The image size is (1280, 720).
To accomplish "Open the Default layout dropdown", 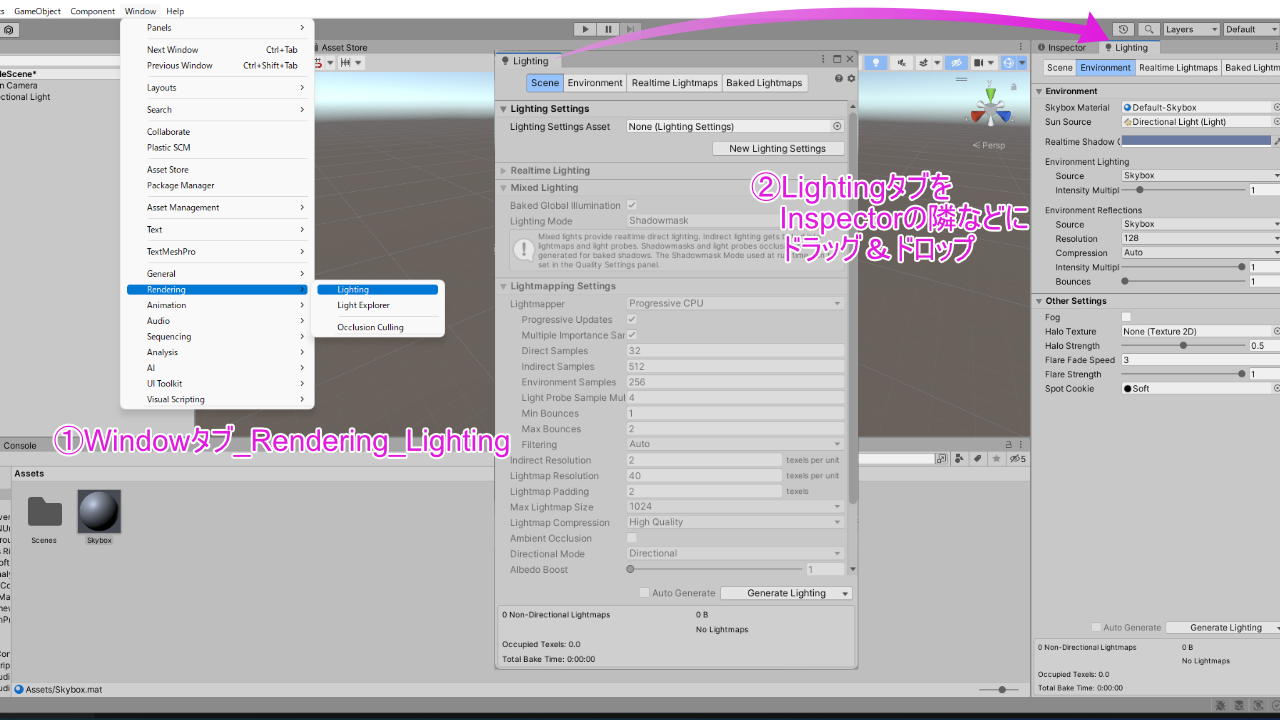I will [1252, 30].
